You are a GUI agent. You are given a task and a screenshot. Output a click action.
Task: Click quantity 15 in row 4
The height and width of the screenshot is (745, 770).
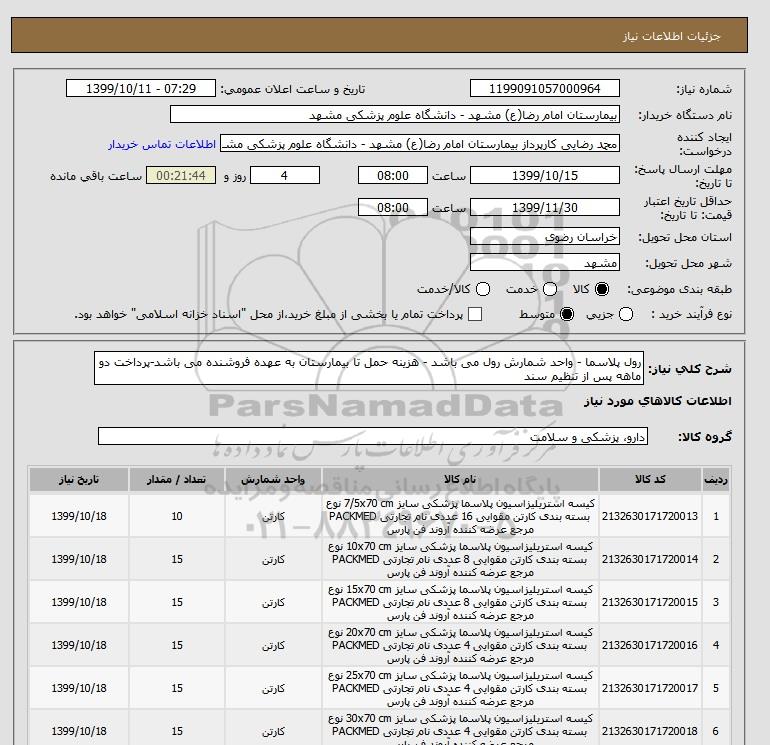click(177, 645)
